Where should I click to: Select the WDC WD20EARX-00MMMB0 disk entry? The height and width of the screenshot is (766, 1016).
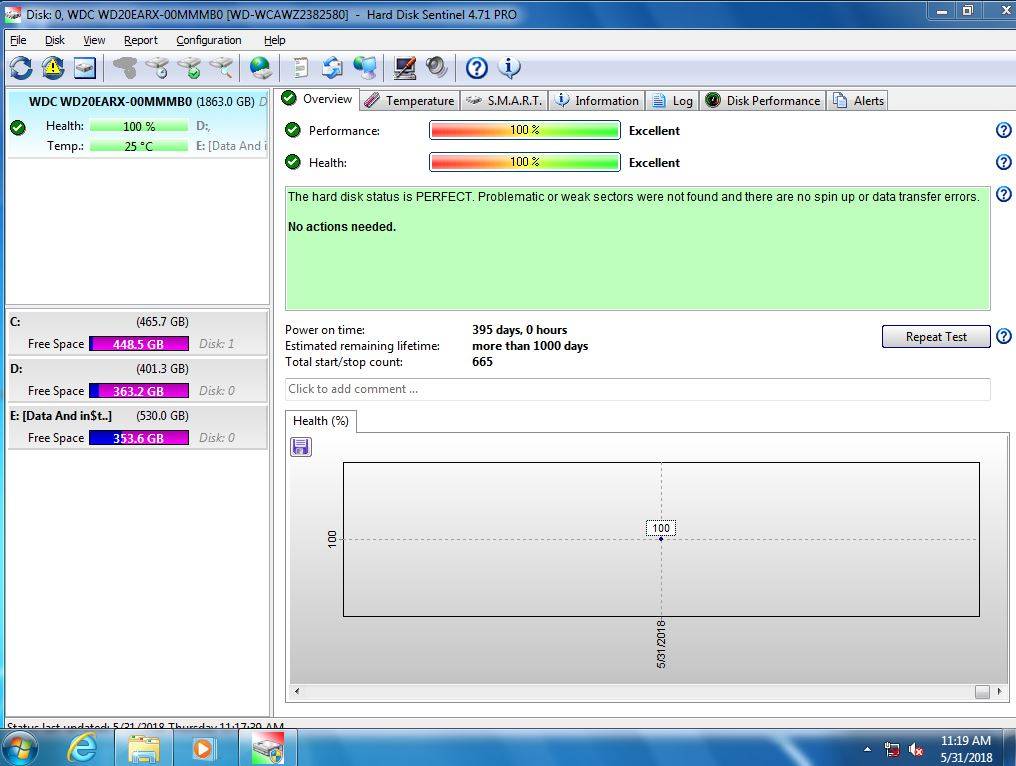point(137,123)
